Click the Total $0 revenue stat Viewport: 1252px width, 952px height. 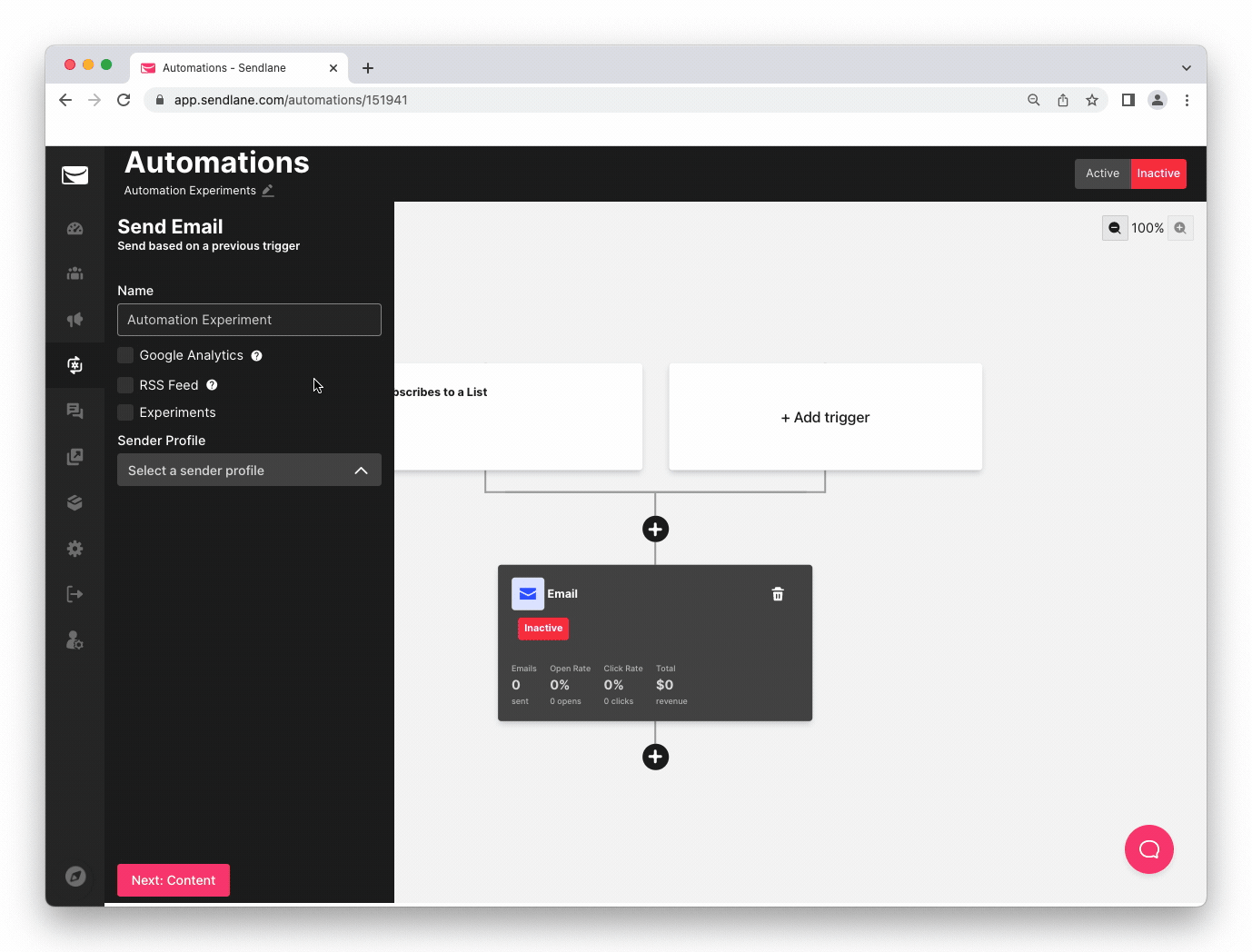[x=671, y=685]
